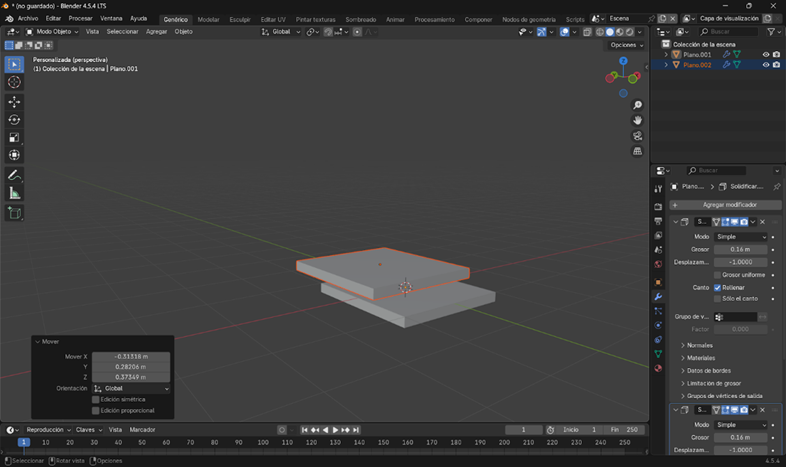Switch to orthographic view using grid icon

(637, 152)
